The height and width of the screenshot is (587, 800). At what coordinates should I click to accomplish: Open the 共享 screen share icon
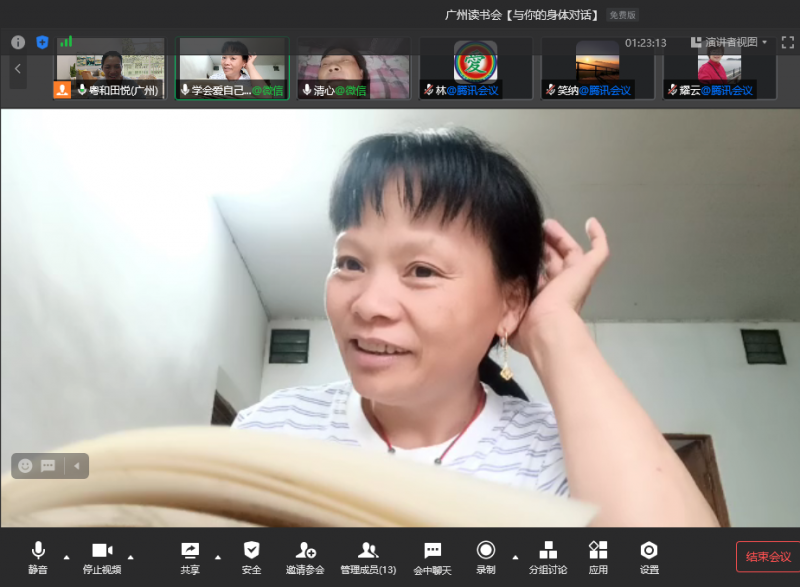click(x=190, y=557)
